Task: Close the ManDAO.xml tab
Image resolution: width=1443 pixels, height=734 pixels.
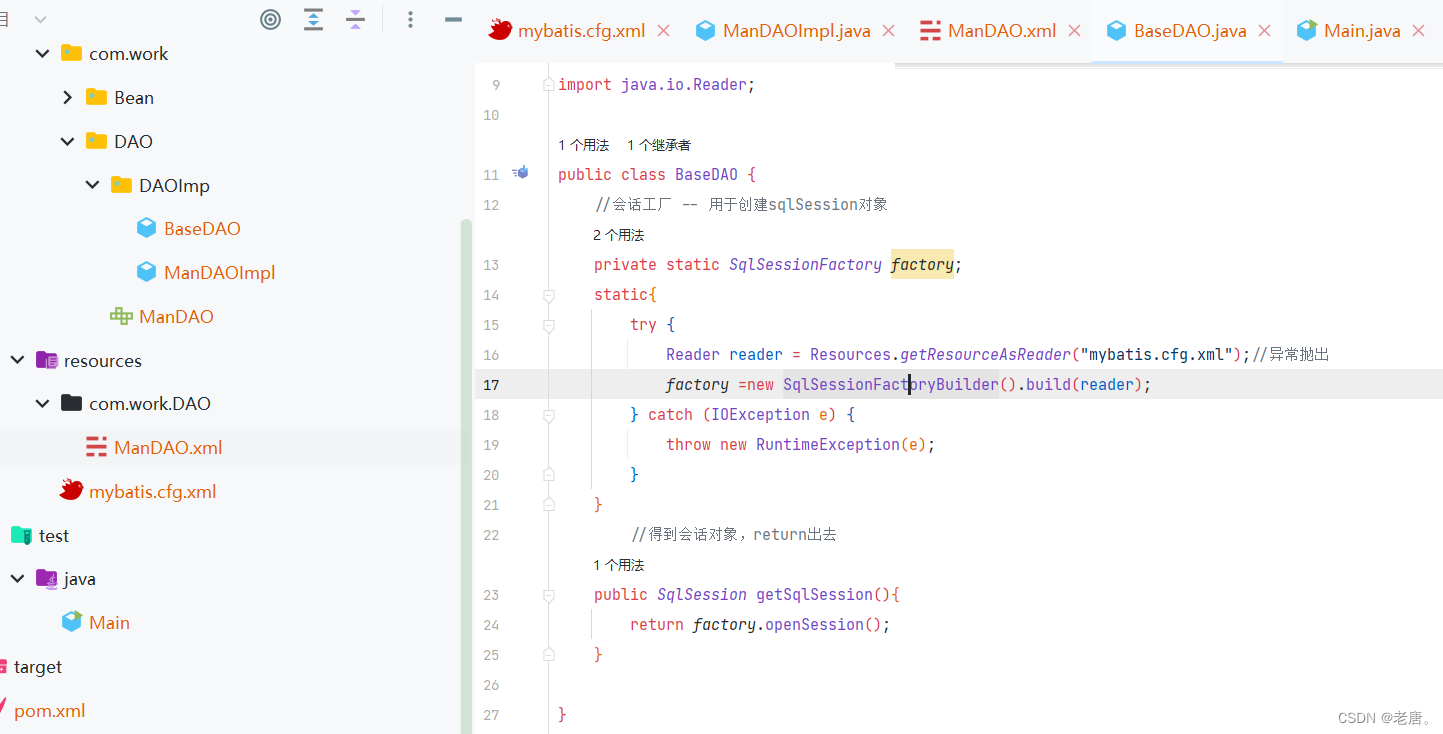Action: pyautogui.click(x=1075, y=31)
